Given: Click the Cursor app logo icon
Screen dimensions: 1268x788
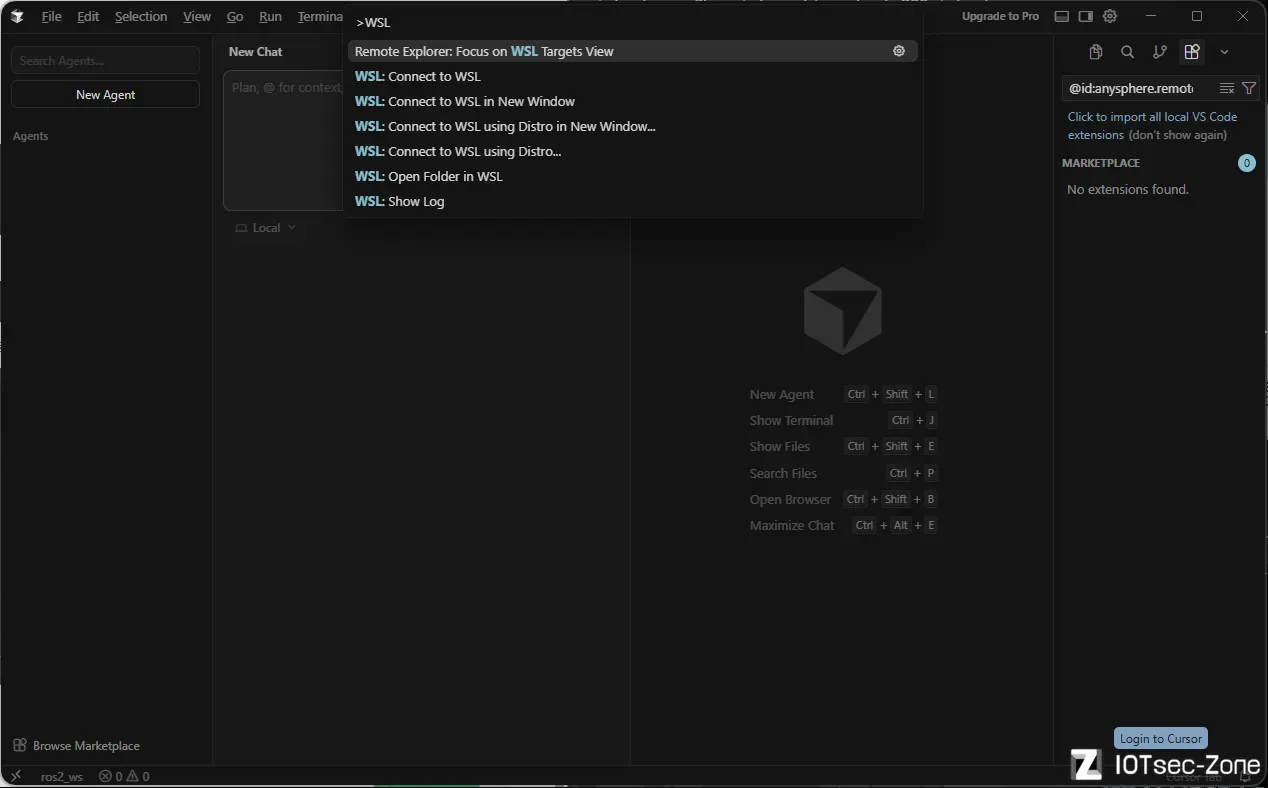Looking at the screenshot, I should coord(17,16).
